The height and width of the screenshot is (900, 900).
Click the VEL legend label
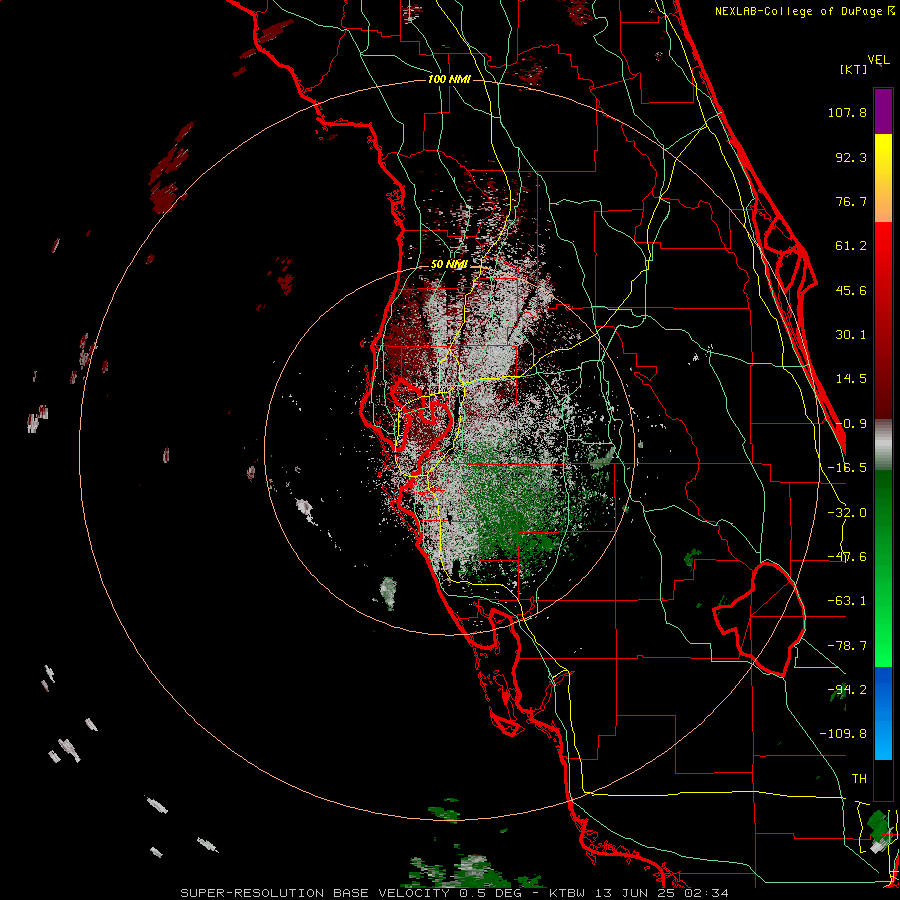878,60
